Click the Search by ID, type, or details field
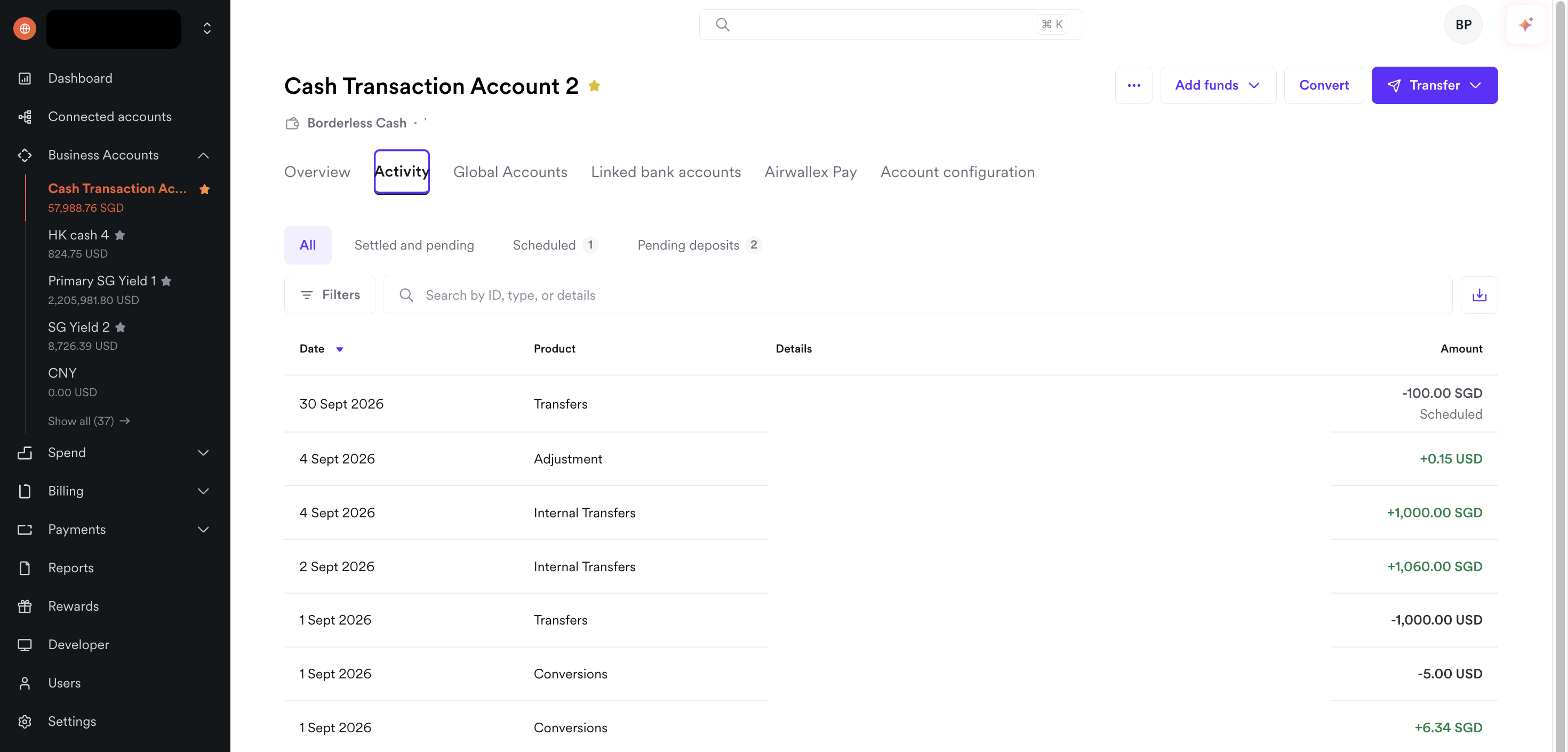The image size is (1568, 752). pos(917,295)
